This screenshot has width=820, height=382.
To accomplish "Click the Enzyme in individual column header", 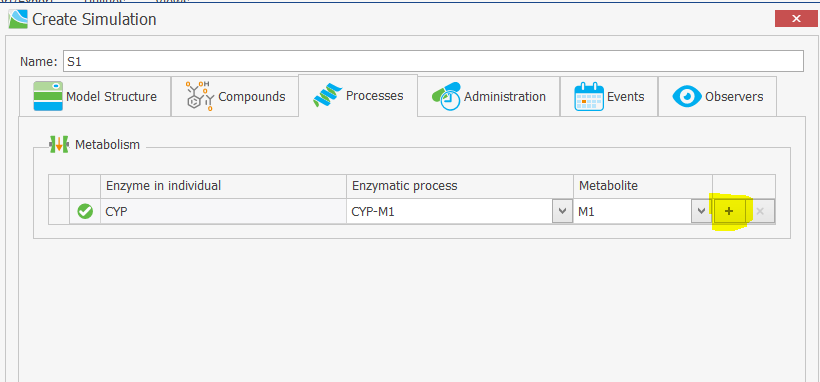I will (223, 186).
